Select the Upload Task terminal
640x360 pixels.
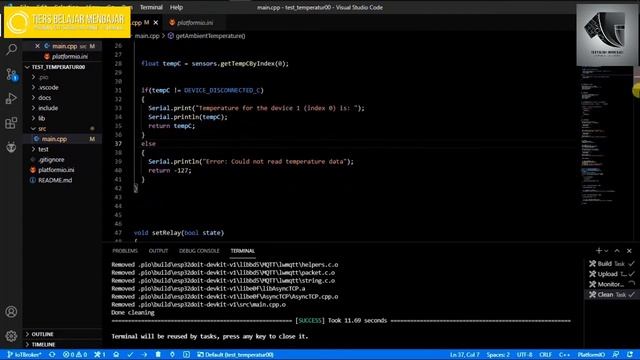[x=611, y=274]
